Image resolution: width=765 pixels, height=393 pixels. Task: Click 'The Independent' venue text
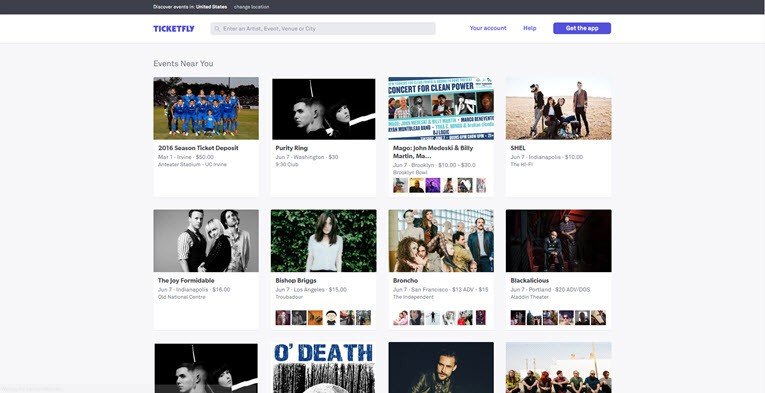413,297
